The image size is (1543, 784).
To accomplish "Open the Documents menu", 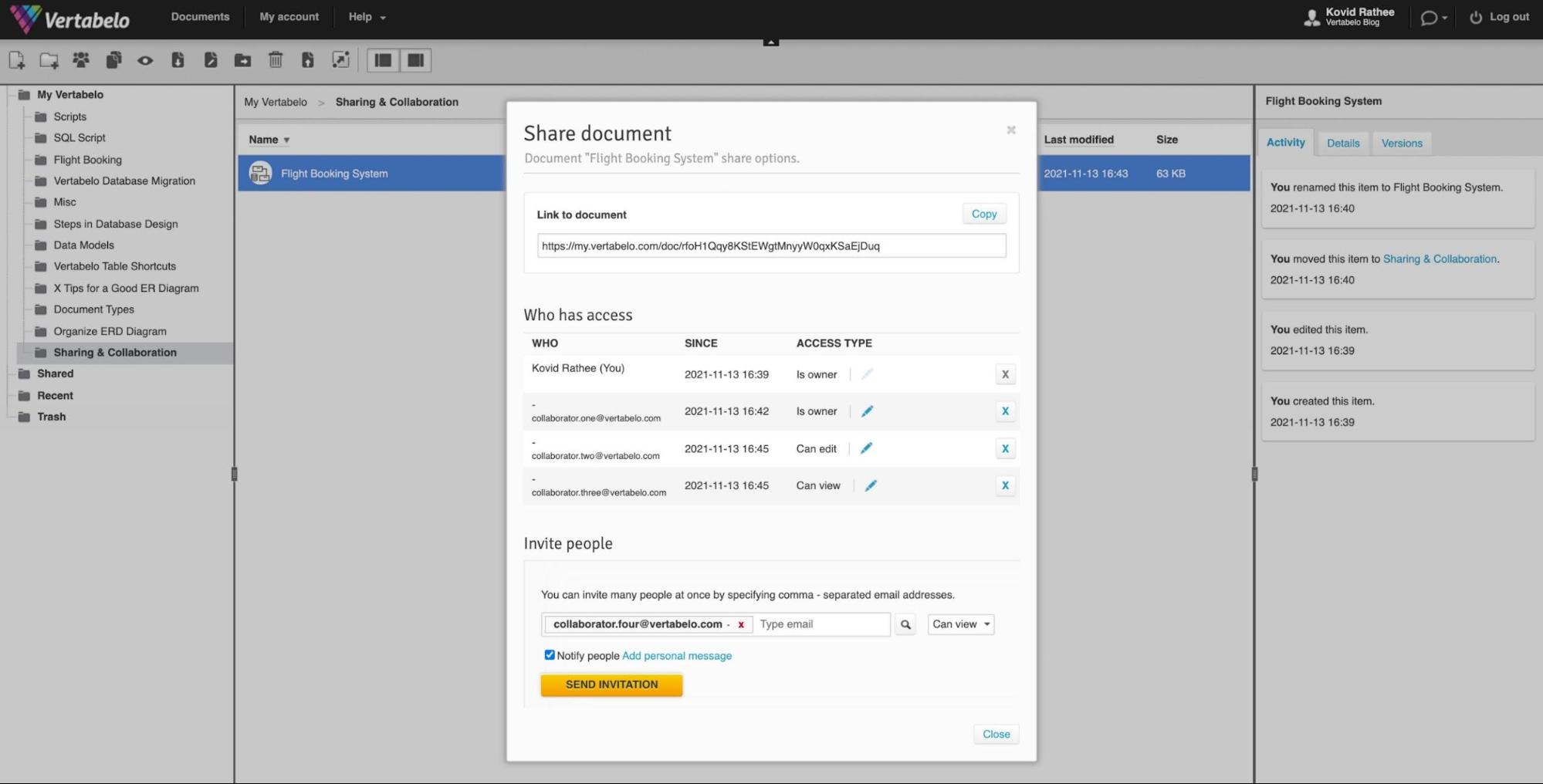I will point(200,17).
